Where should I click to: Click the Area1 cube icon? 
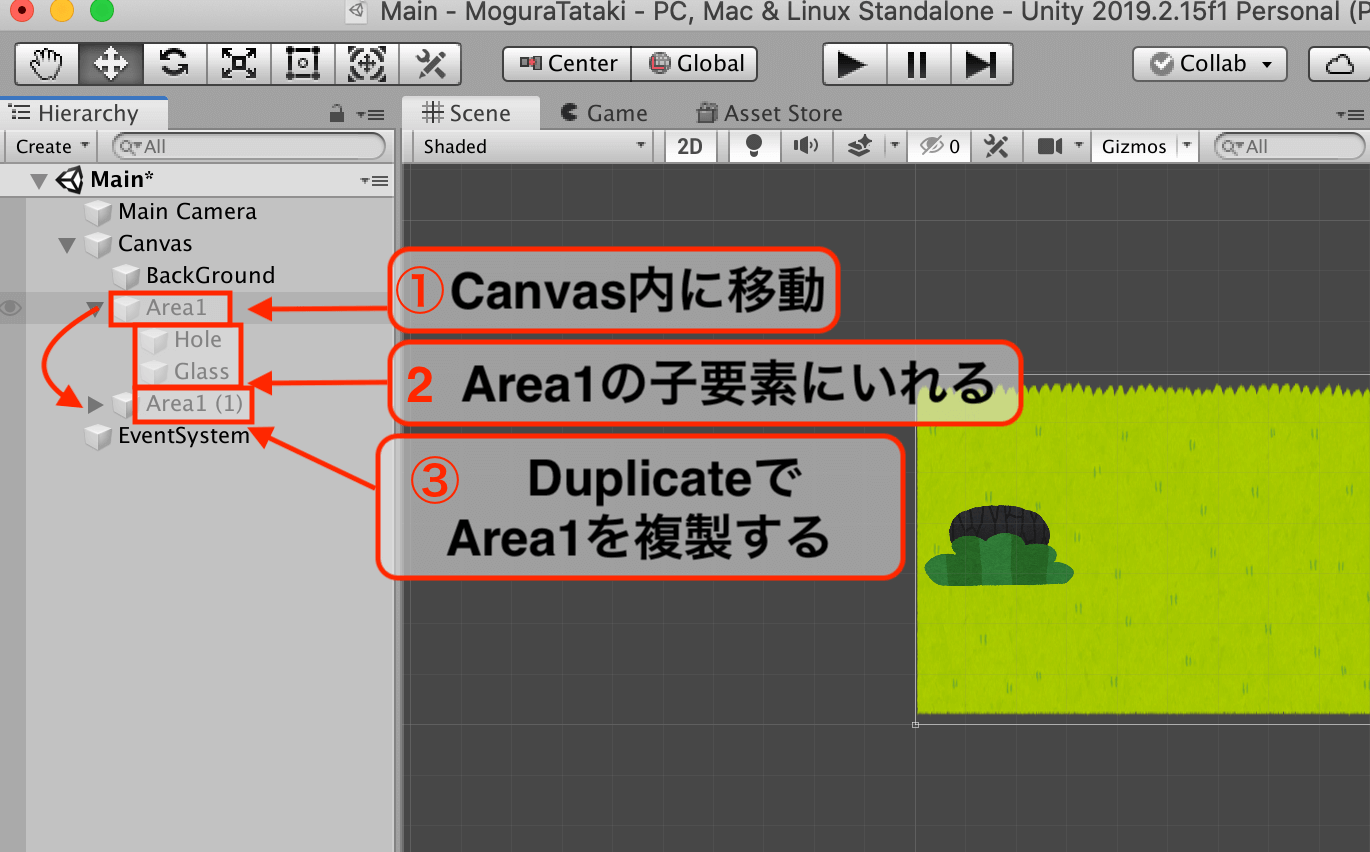pos(126,308)
